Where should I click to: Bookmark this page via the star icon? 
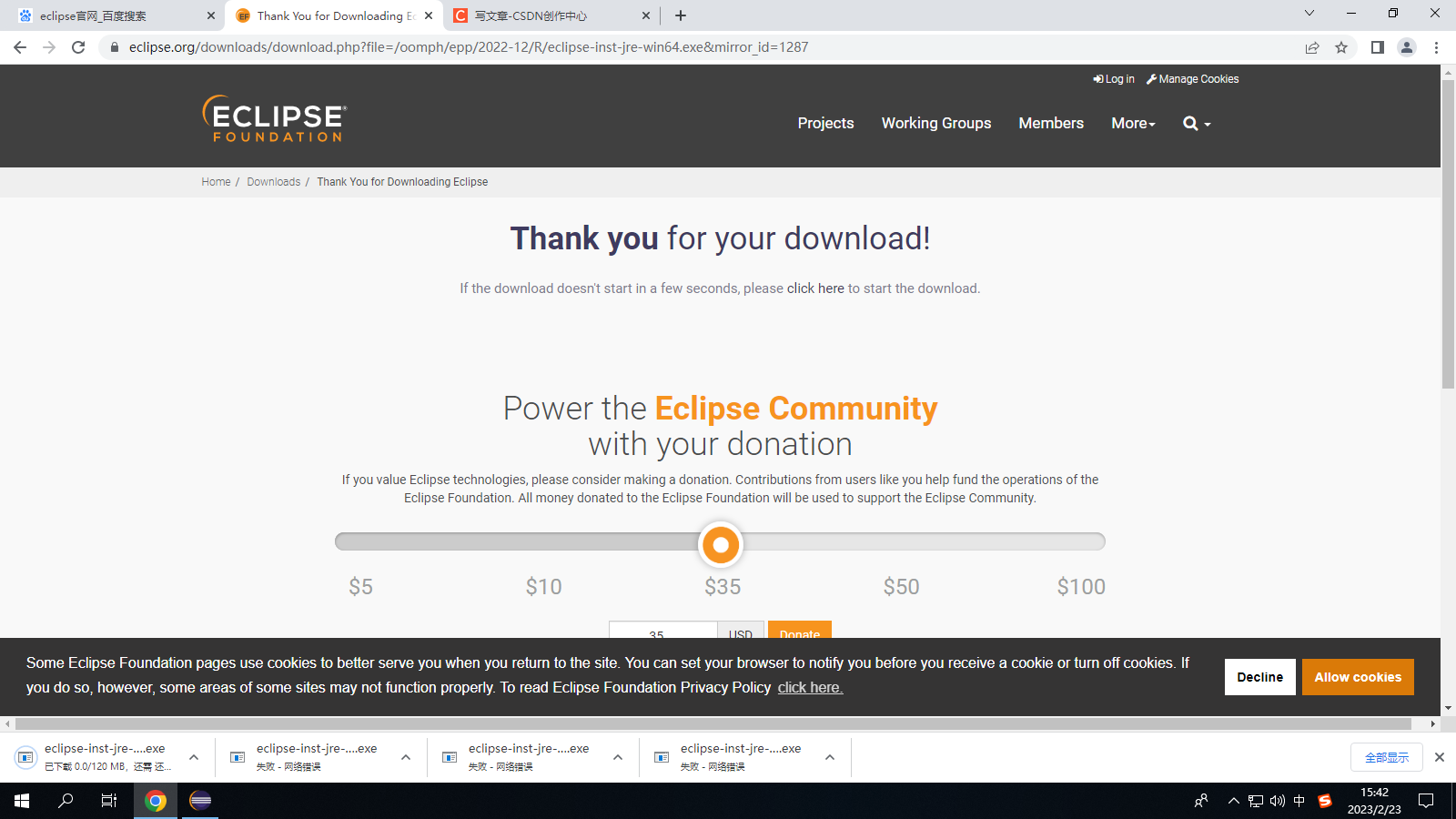tap(1341, 47)
